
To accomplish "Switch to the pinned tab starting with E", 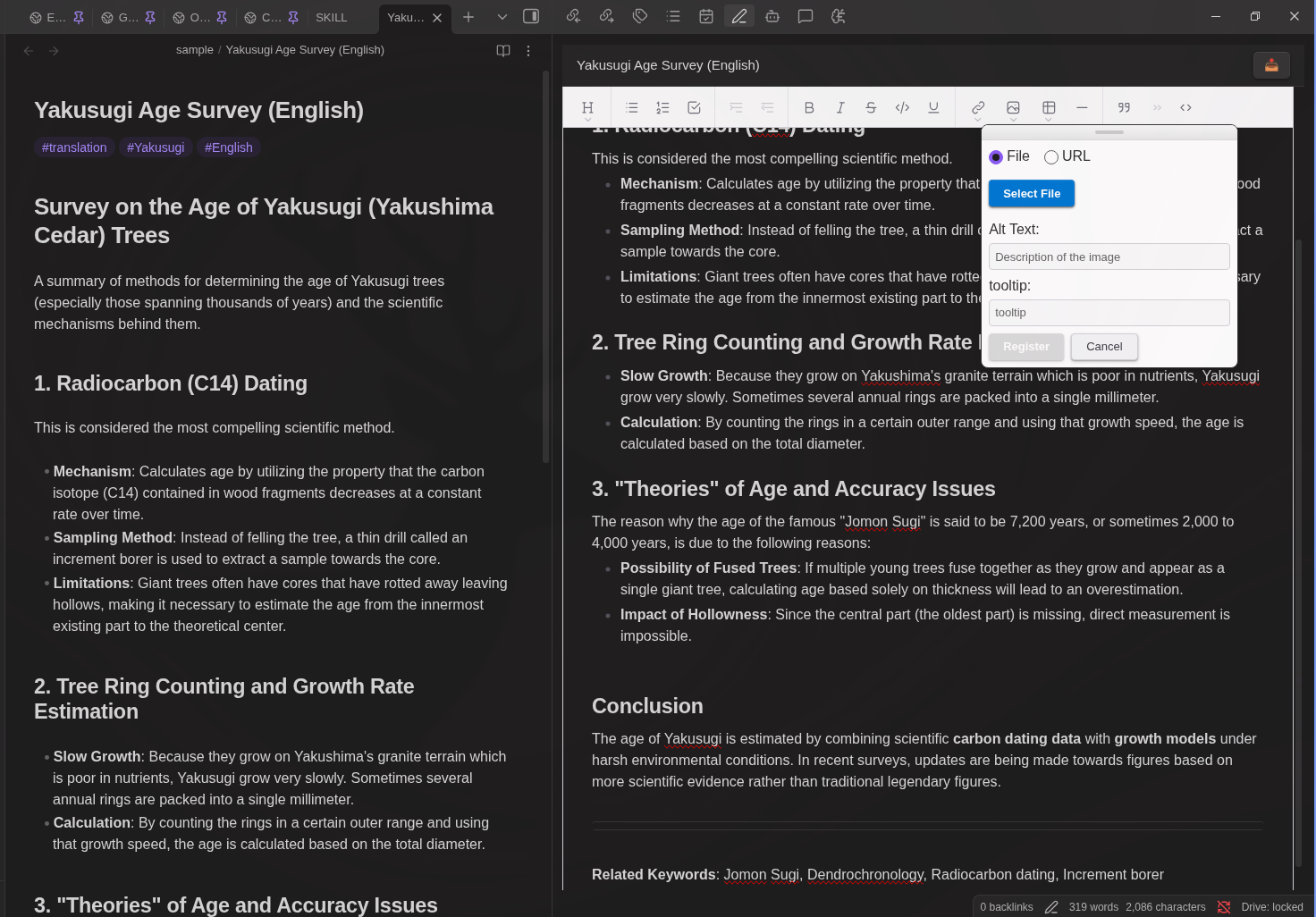I will [57, 17].
